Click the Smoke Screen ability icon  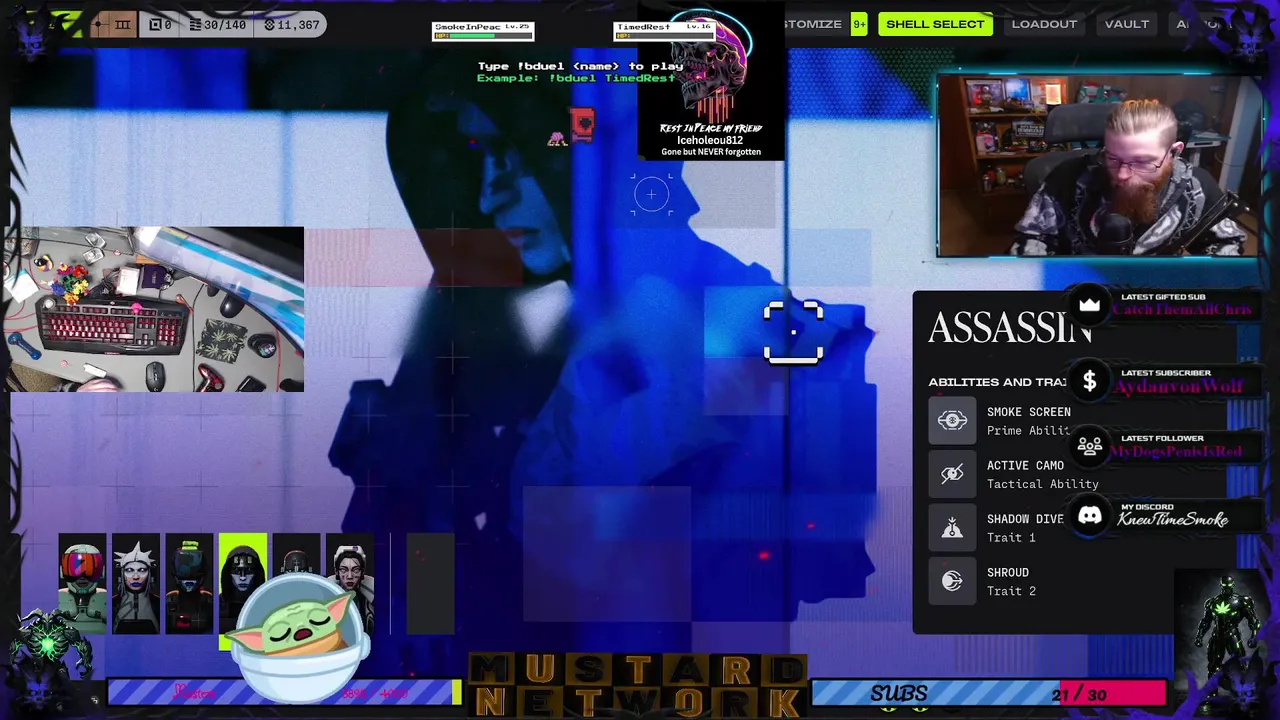(952, 420)
